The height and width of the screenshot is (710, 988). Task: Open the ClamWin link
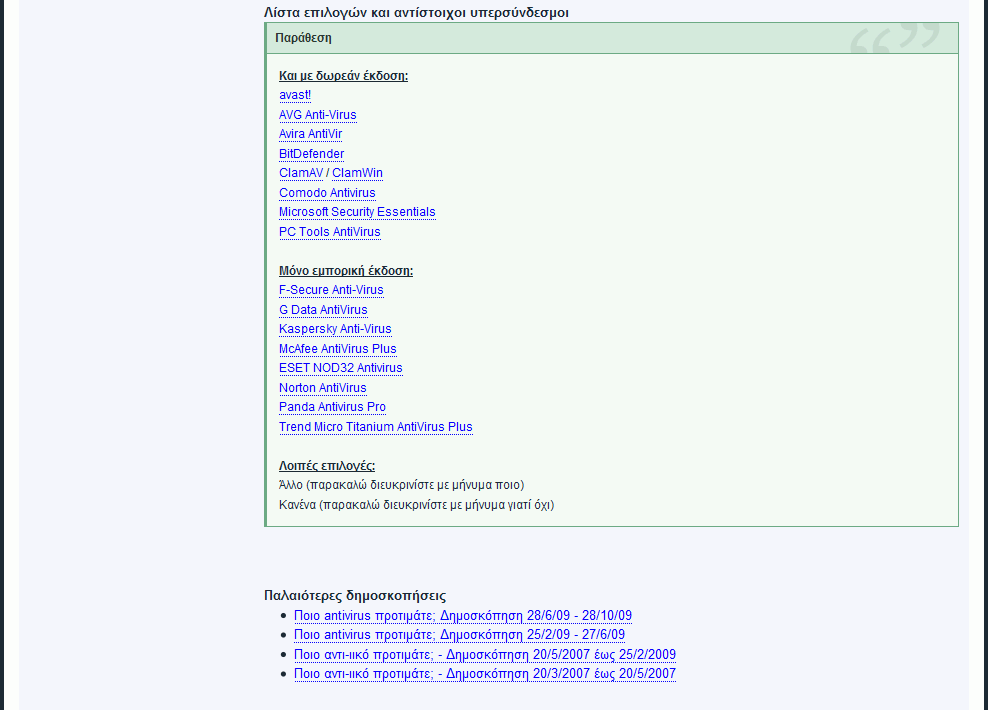[x=357, y=173]
